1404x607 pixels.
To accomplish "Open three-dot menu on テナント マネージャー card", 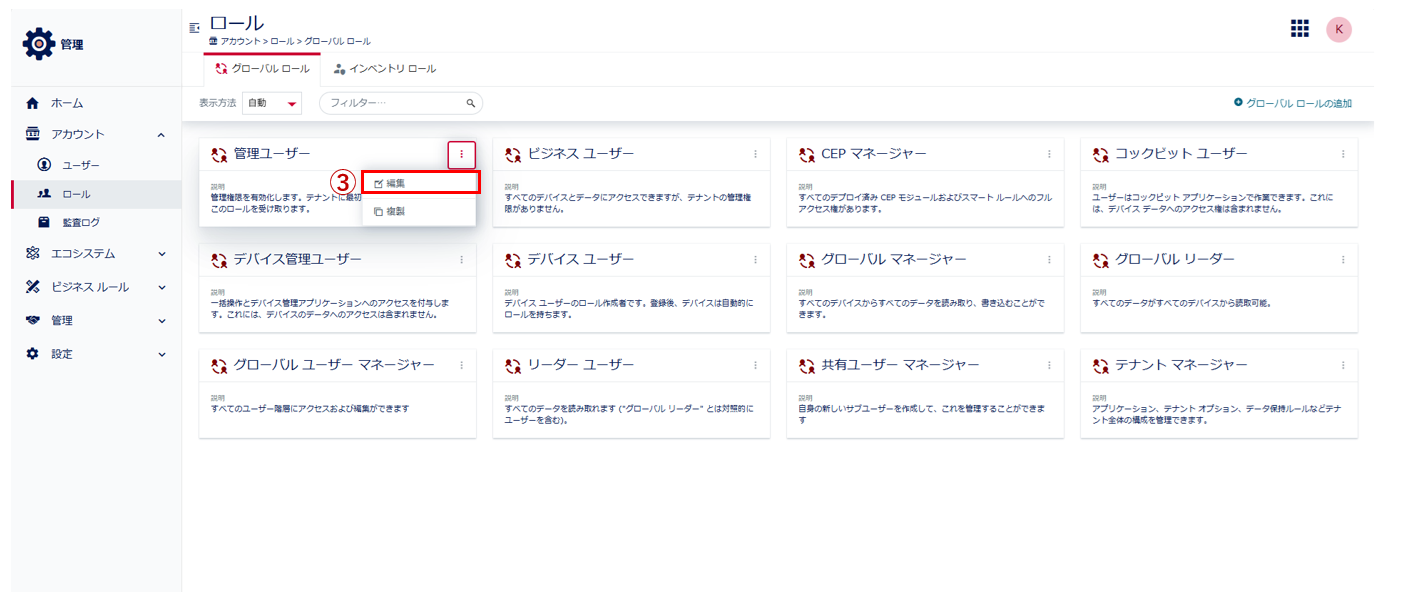I will pos(1343,365).
